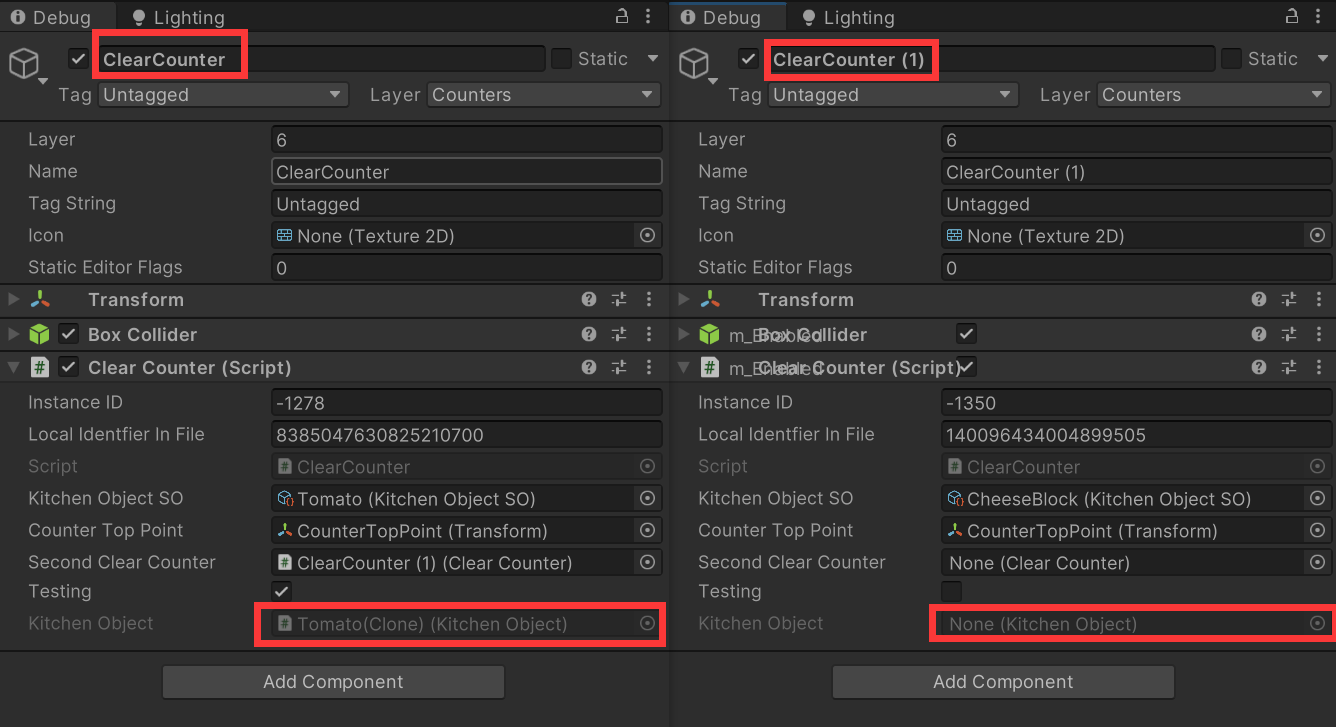Viewport: 1336px width, 727px height.
Task: Click the cube icon beside ClearCounter name field
Action: (x=24, y=62)
